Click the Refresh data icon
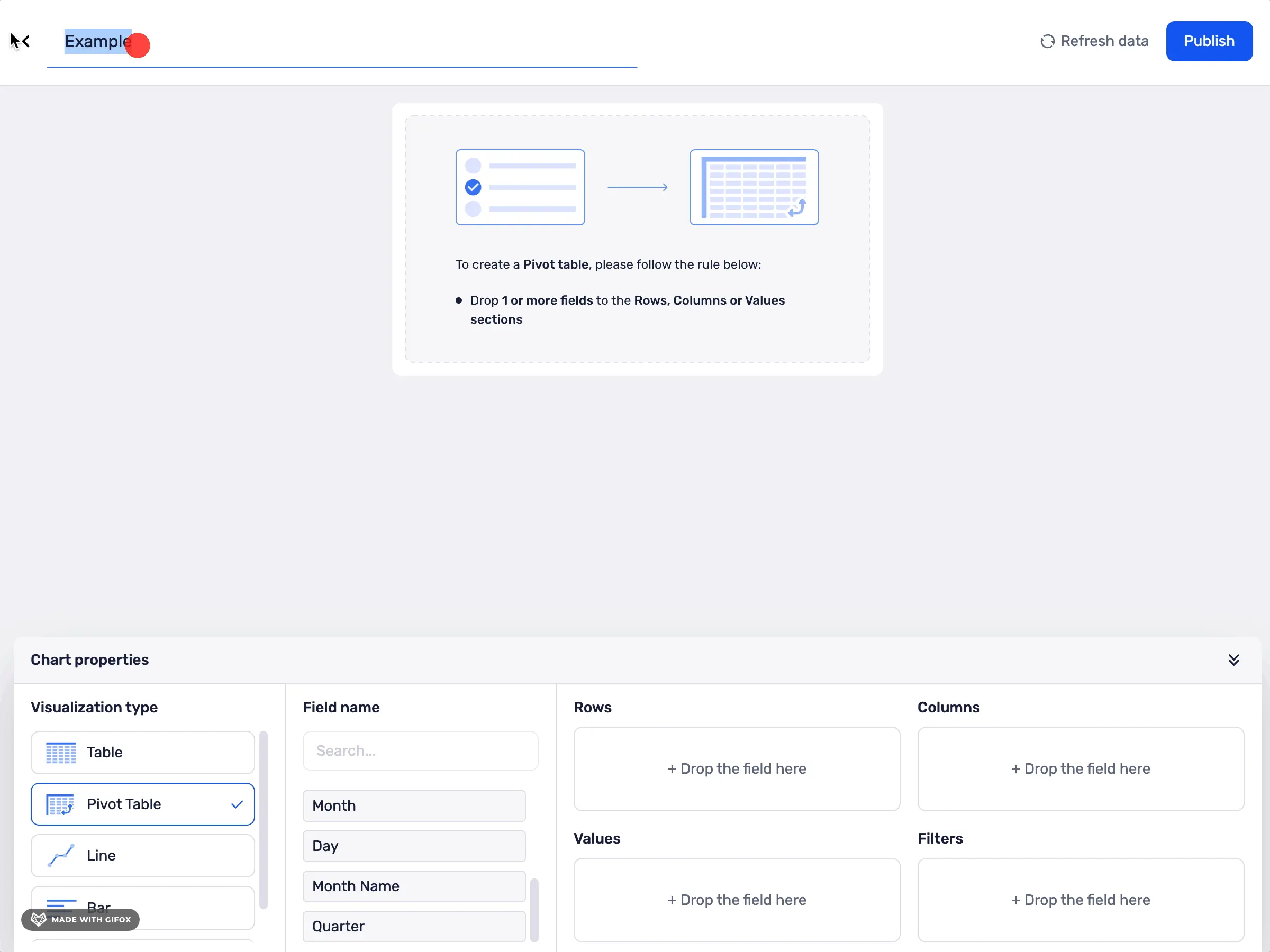The image size is (1270, 952). tap(1048, 41)
